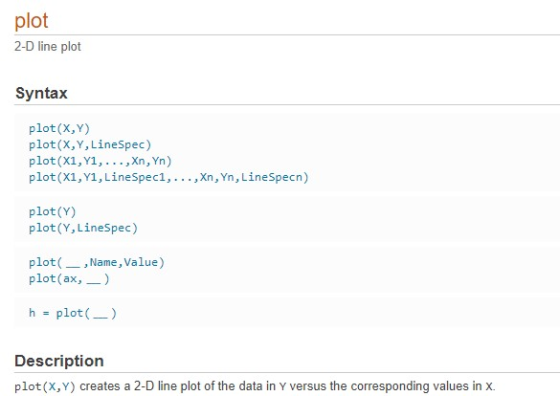The width and height of the screenshot is (560, 396).
Task: Click the orange plot page title
Action: (x=31, y=21)
